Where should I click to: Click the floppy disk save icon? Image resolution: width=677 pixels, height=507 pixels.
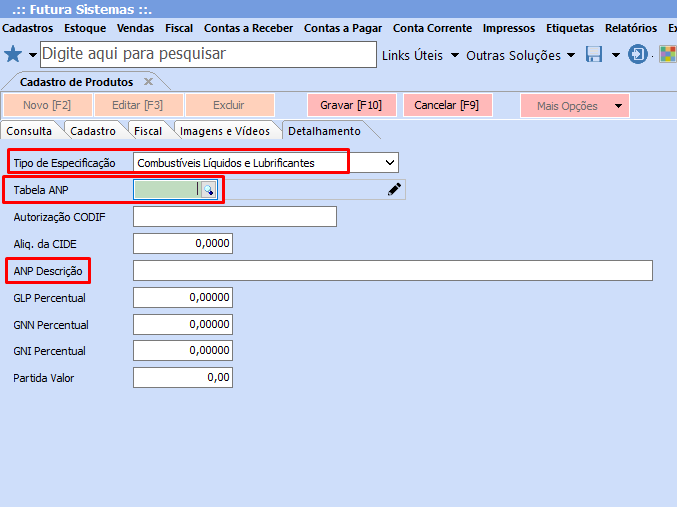point(594,54)
